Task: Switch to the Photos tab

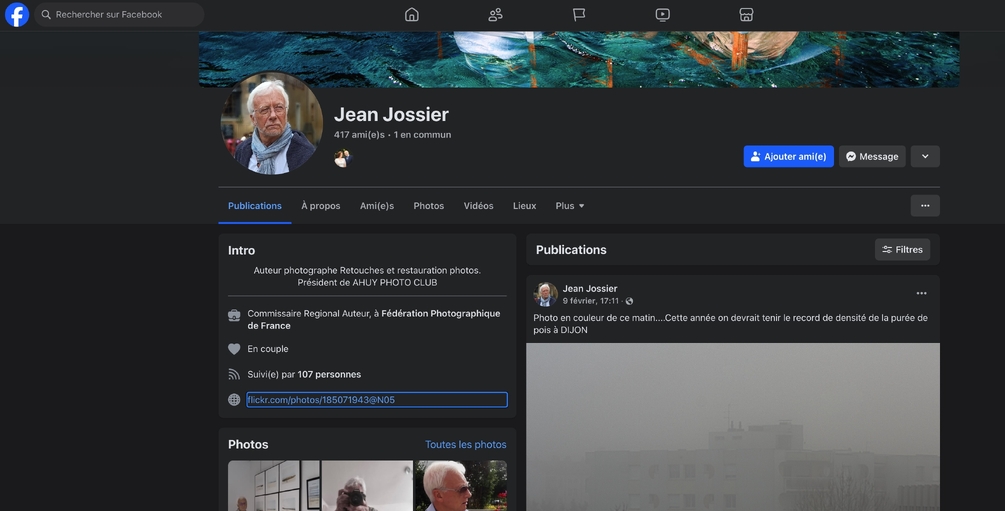Action: pyautogui.click(x=428, y=206)
